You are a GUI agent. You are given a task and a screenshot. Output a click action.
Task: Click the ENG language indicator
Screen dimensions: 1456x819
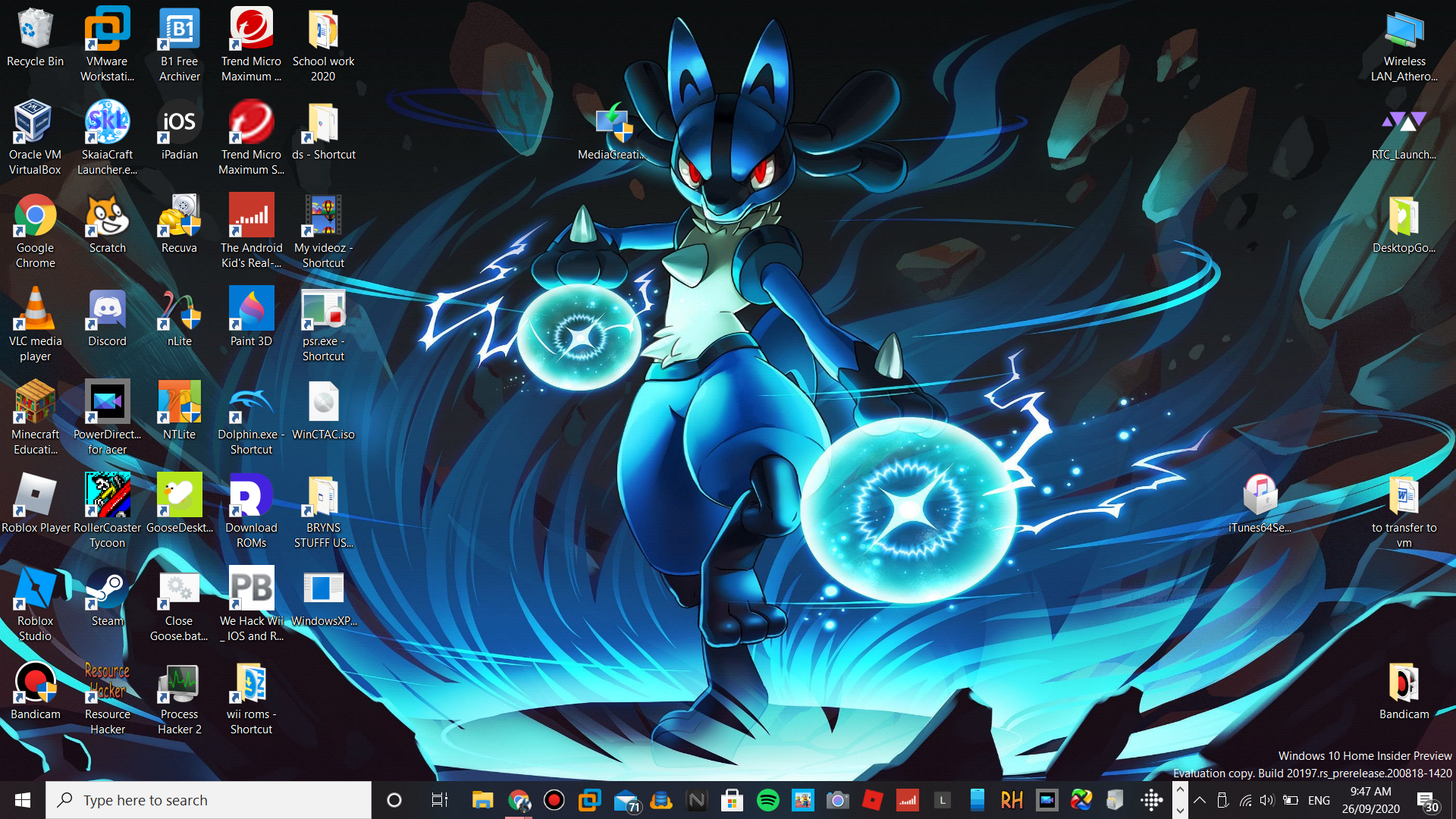pos(1319,800)
